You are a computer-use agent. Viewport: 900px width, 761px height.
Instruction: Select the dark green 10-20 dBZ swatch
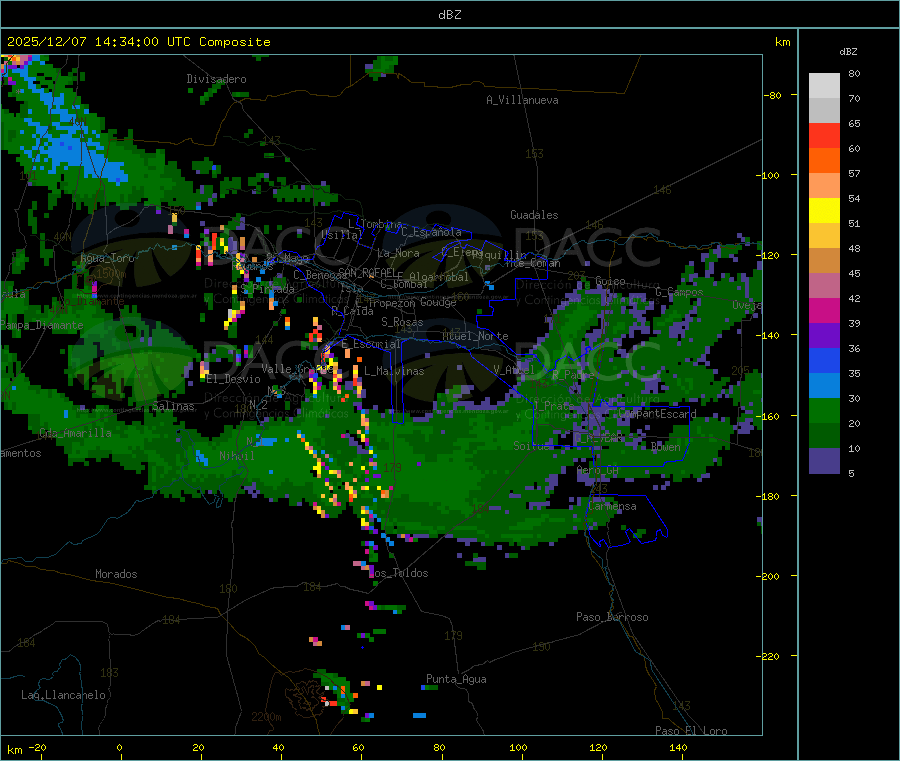(824, 436)
